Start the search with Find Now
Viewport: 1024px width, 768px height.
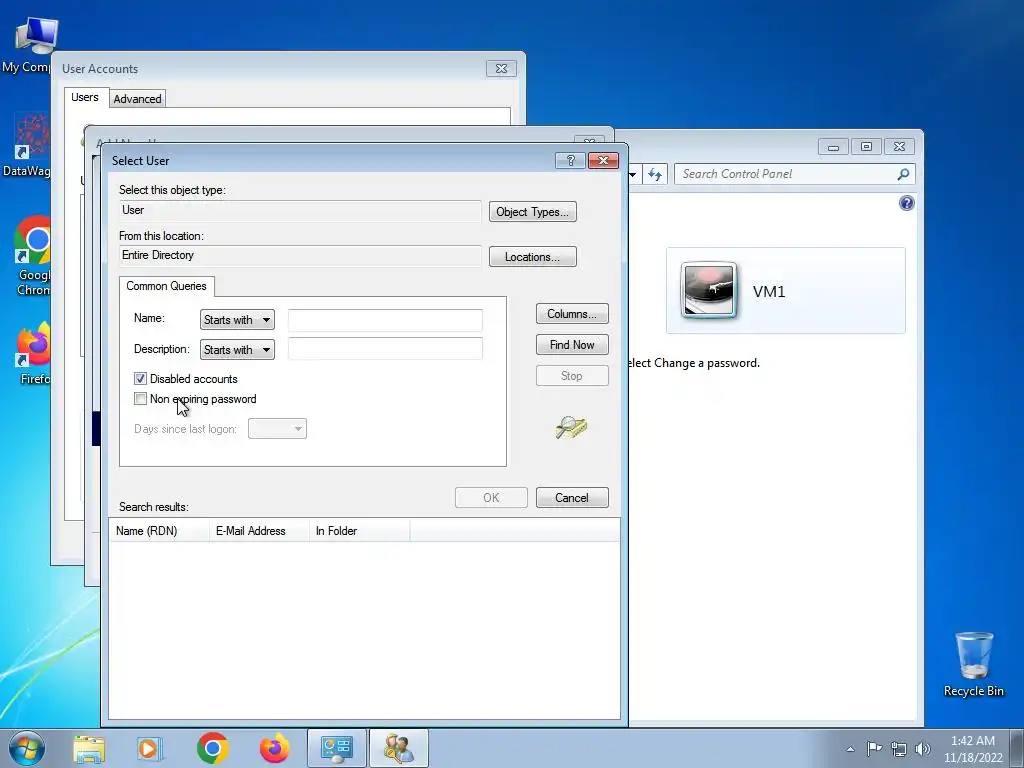click(572, 345)
